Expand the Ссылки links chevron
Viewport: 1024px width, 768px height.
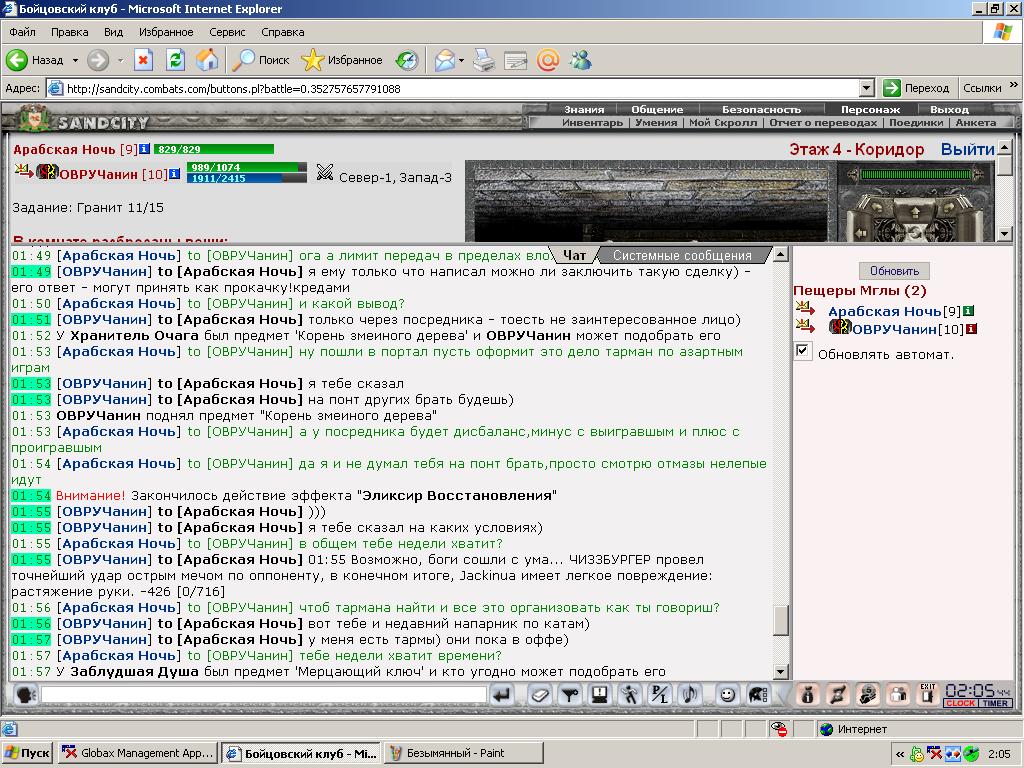click(1014, 85)
